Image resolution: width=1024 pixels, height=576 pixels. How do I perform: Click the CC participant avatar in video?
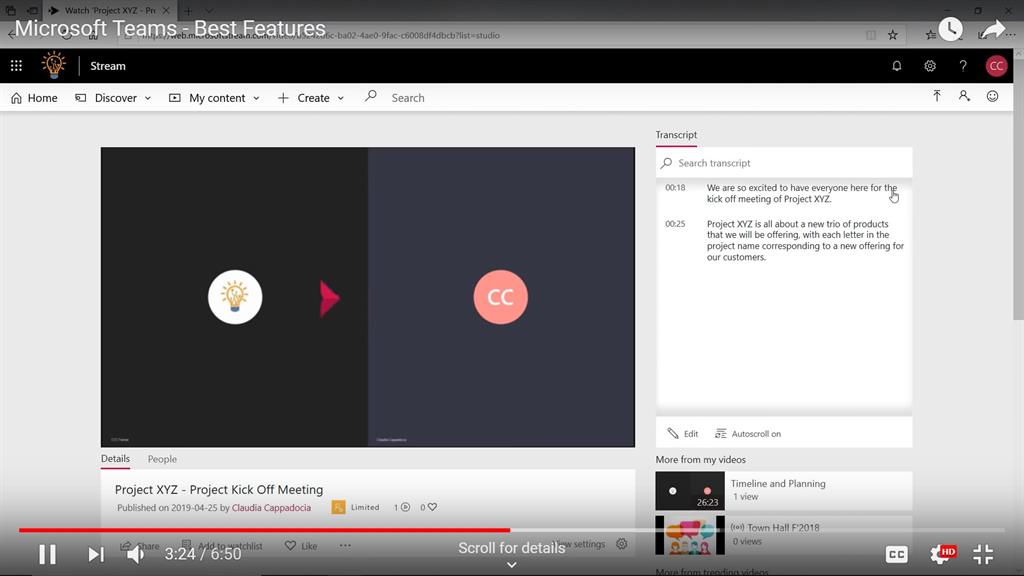(500, 297)
